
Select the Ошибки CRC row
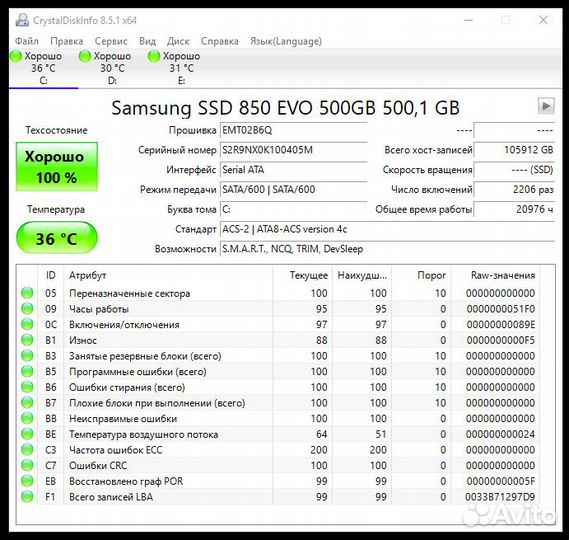click(278, 465)
